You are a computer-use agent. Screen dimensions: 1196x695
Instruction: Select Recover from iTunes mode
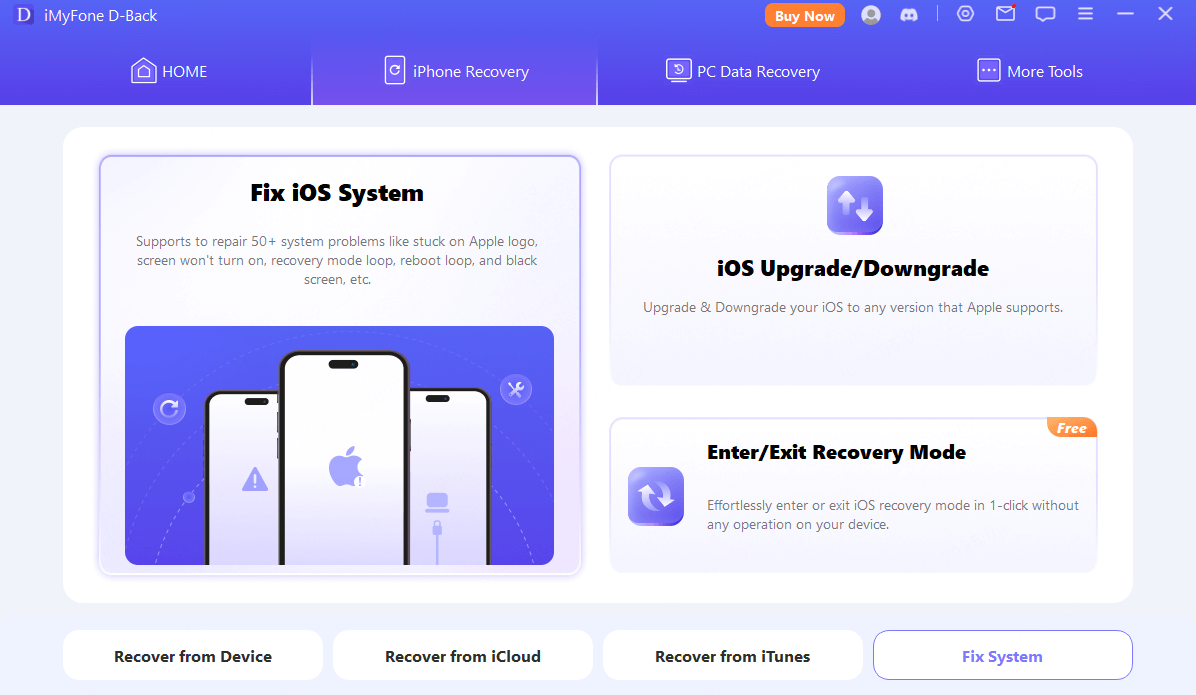point(732,655)
